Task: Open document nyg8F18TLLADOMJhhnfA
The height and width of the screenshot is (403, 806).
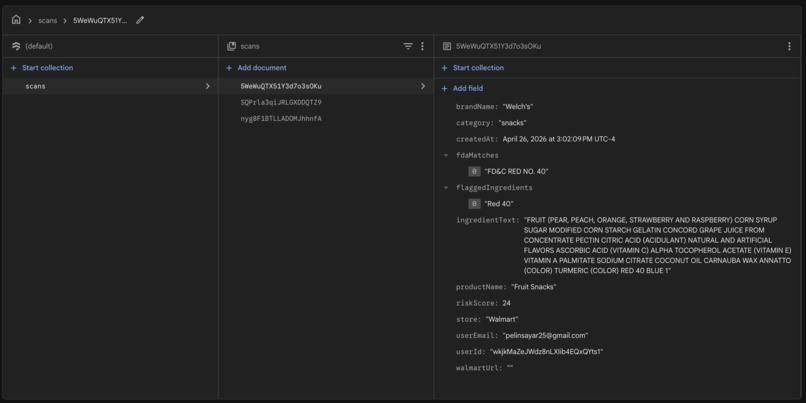Action: 281,119
